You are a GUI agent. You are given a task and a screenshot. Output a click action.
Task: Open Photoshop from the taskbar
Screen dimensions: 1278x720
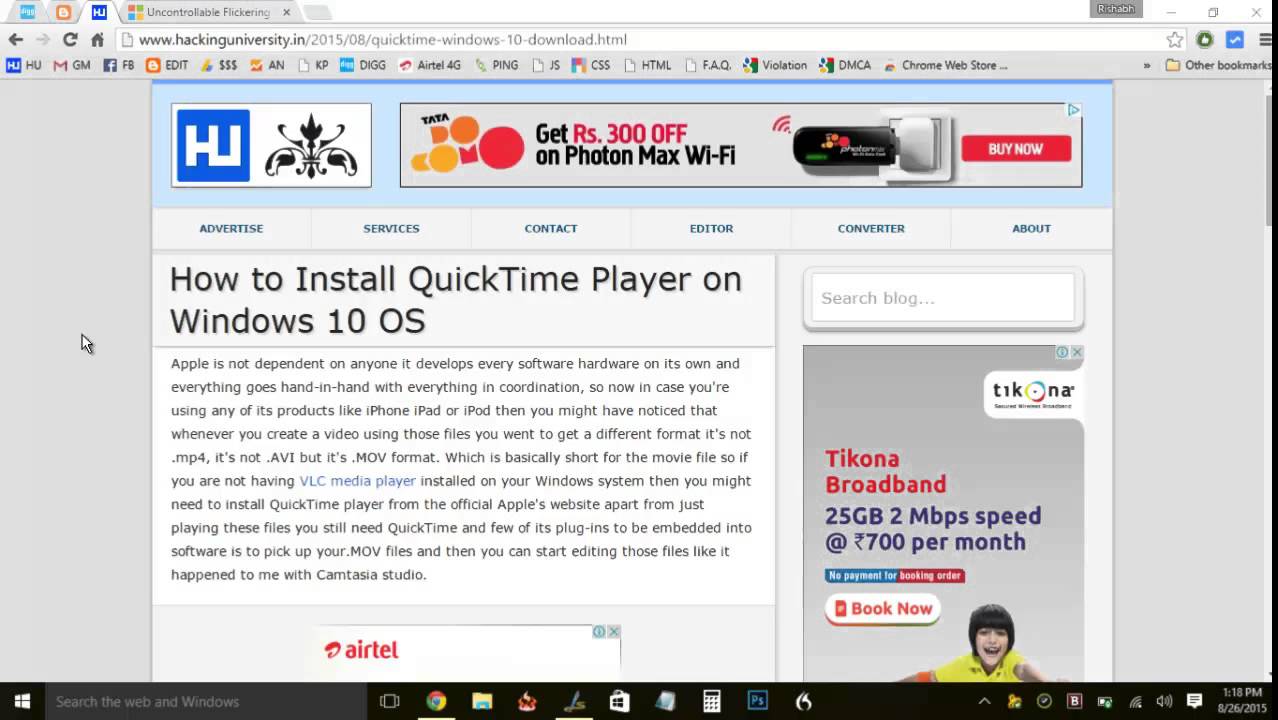(758, 702)
